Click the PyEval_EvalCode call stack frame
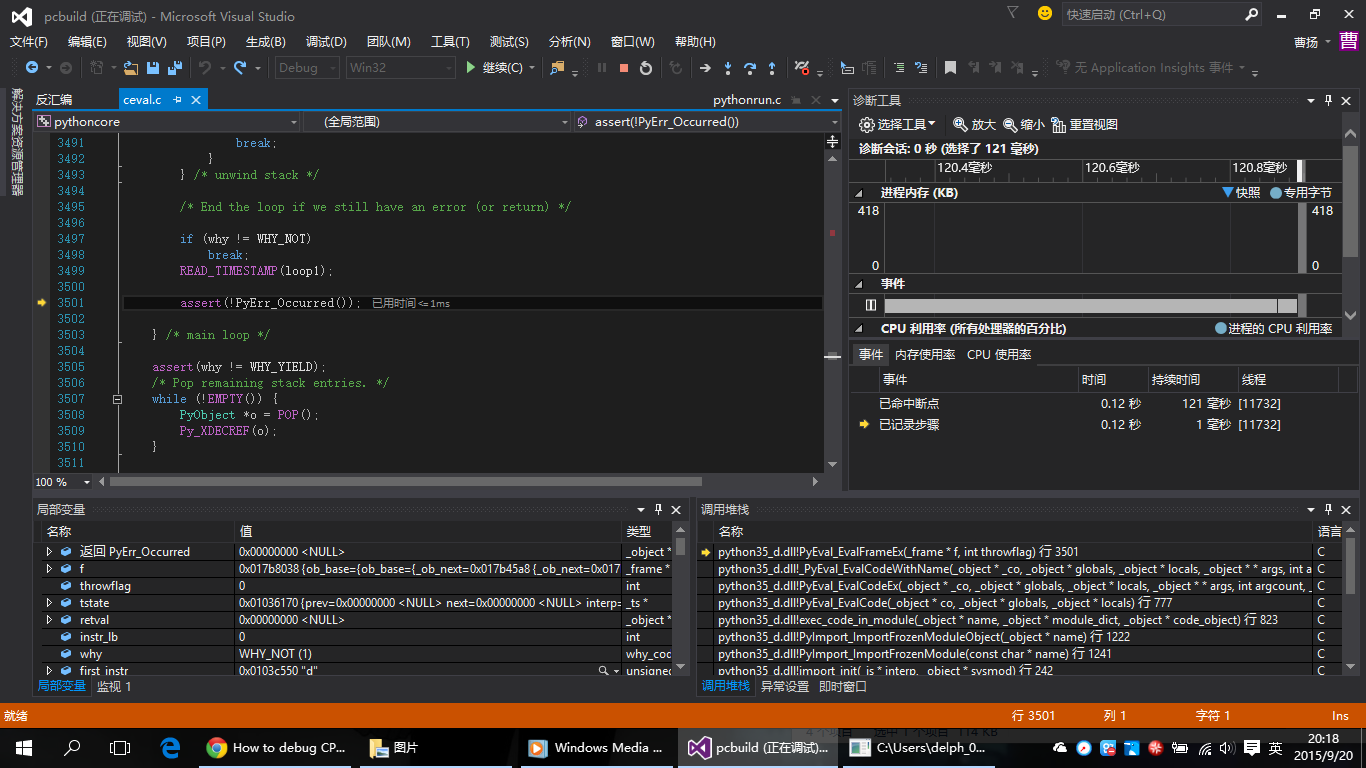 coord(1004,603)
